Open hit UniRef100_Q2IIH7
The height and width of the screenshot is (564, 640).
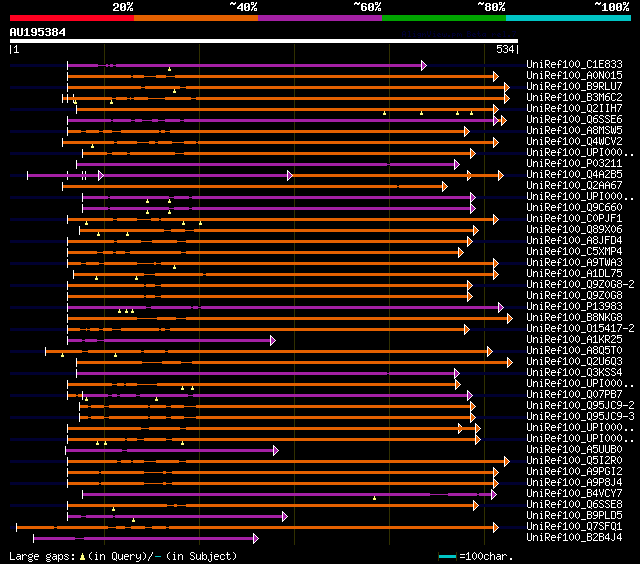[x=574, y=108]
